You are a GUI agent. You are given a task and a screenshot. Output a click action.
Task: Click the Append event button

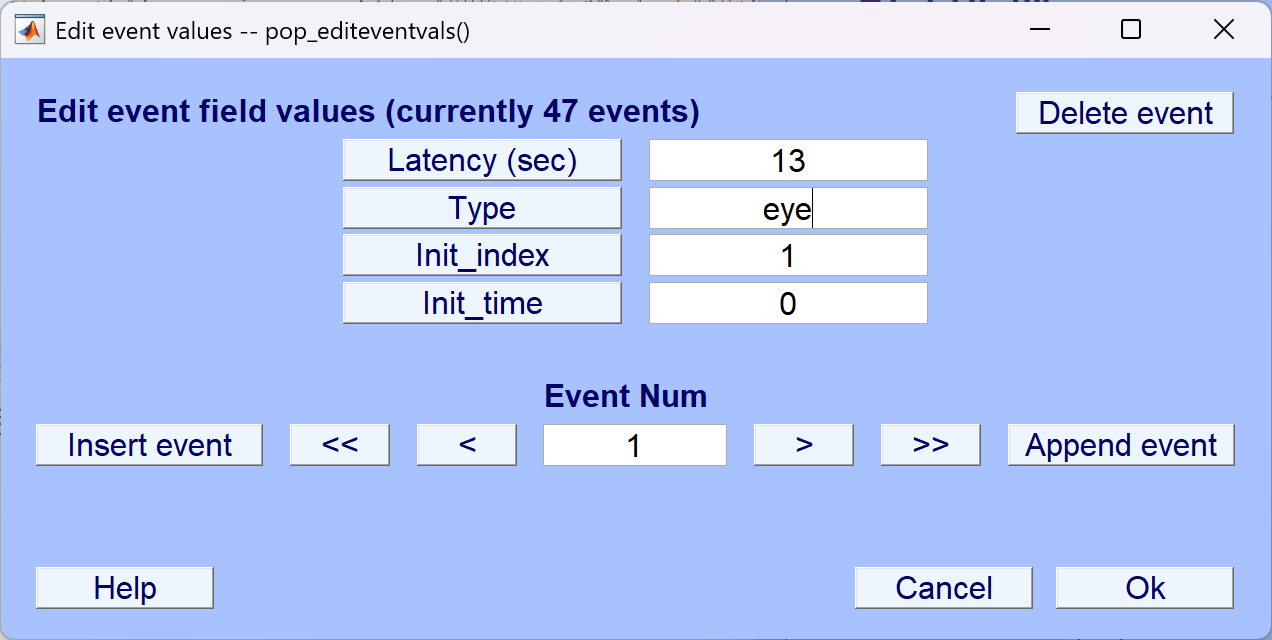click(x=1121, y=445)
